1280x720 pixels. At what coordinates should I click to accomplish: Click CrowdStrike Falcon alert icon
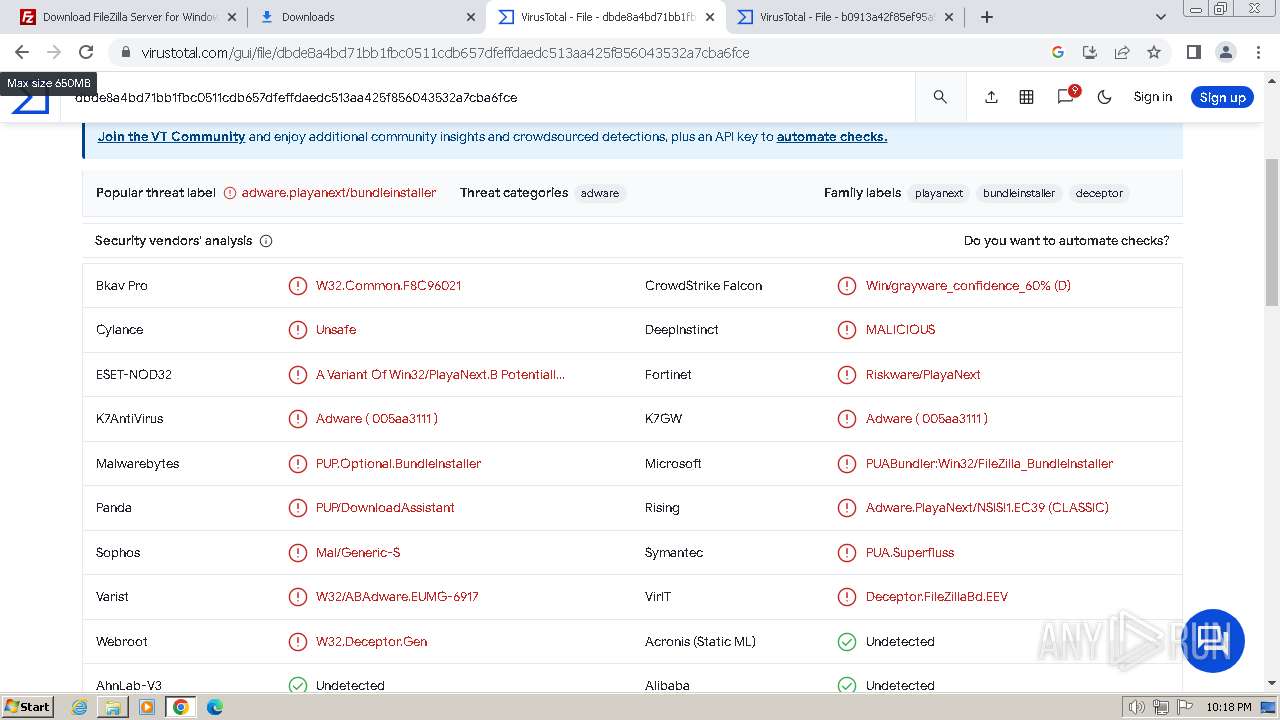847,286
